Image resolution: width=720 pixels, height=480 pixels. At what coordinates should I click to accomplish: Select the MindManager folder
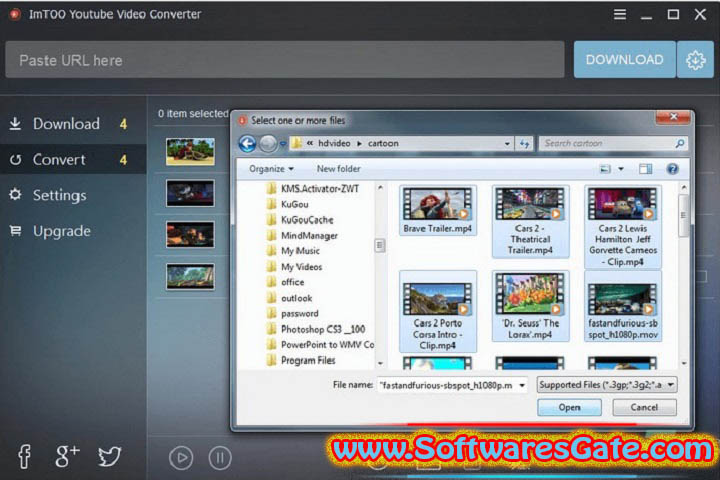pos(303,236)
